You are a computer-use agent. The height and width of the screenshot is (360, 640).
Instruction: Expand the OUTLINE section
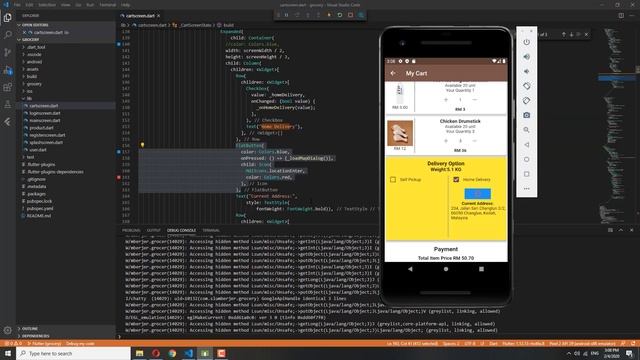[30, 329]
